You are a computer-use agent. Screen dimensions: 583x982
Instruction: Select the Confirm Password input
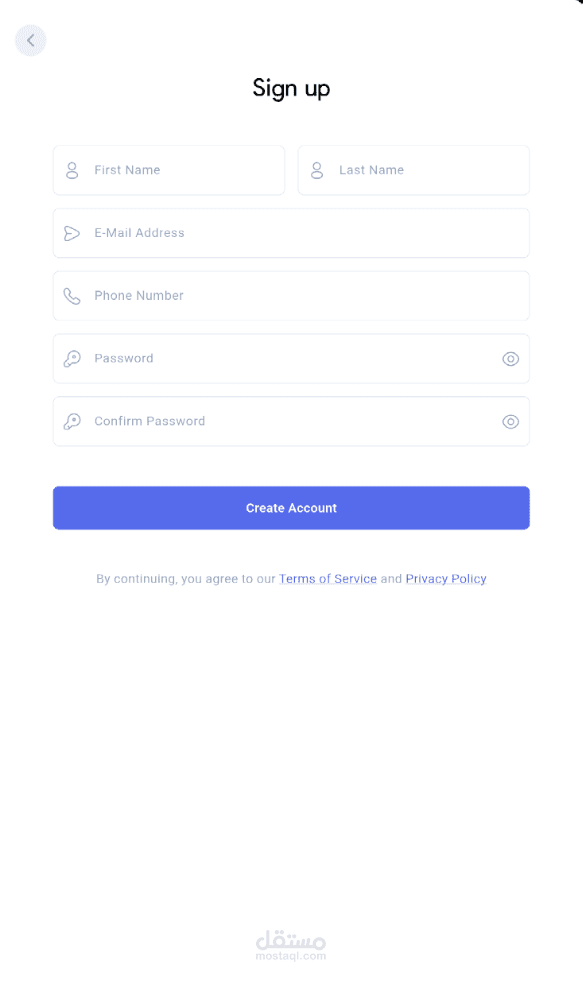coord(291,421)
